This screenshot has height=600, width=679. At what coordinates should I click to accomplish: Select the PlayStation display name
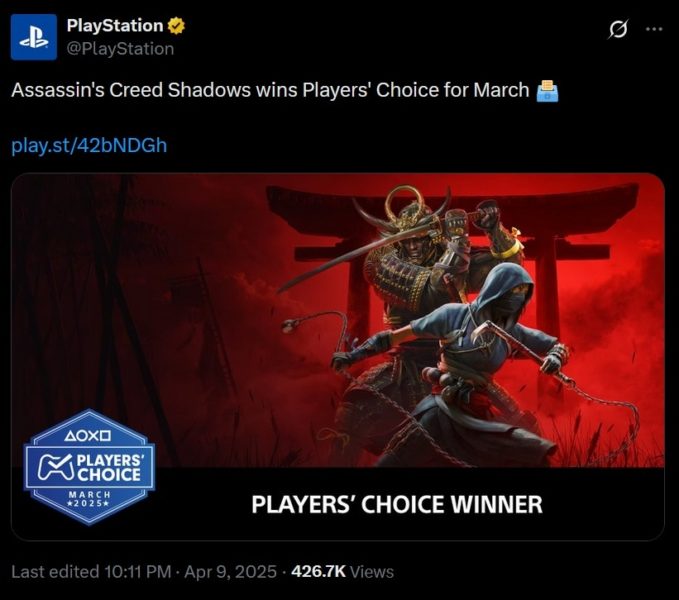click(x=115, y=26)
